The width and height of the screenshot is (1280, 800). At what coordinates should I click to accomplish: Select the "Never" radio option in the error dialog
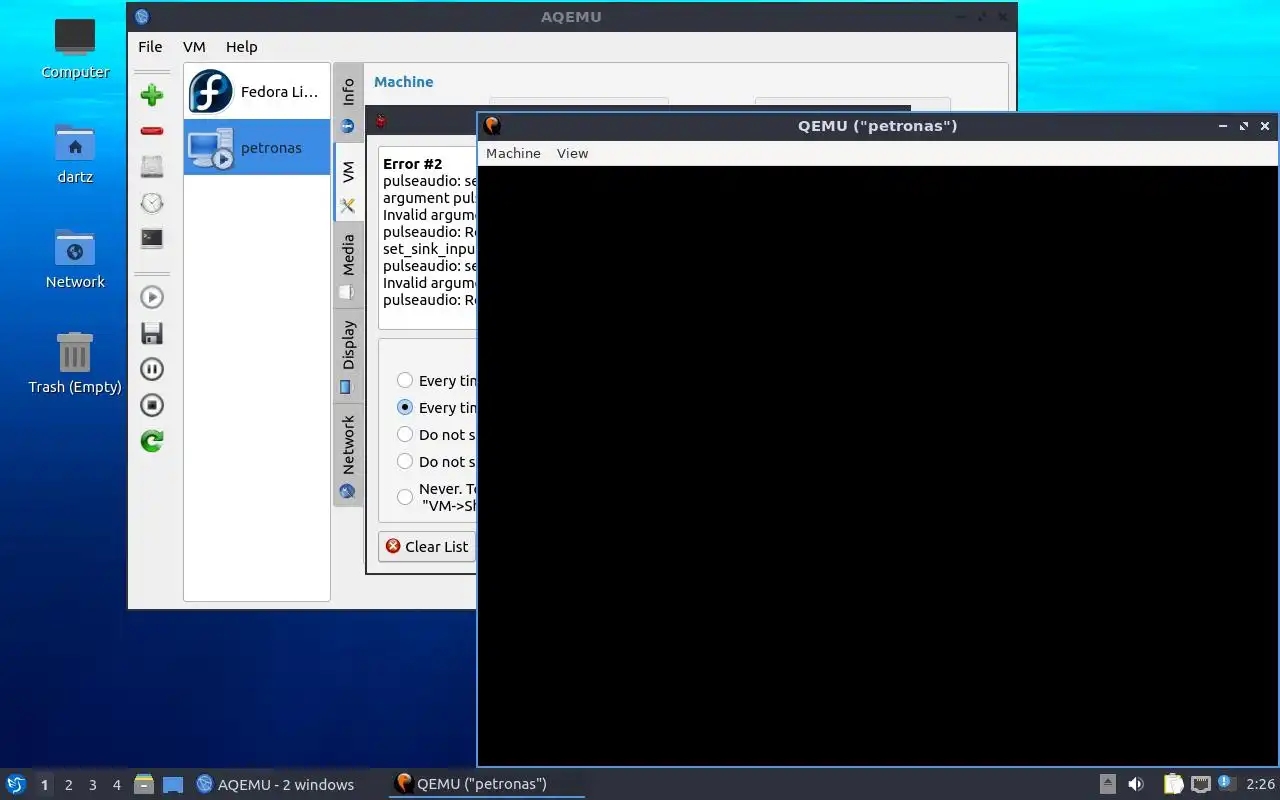tap(405, 497)
